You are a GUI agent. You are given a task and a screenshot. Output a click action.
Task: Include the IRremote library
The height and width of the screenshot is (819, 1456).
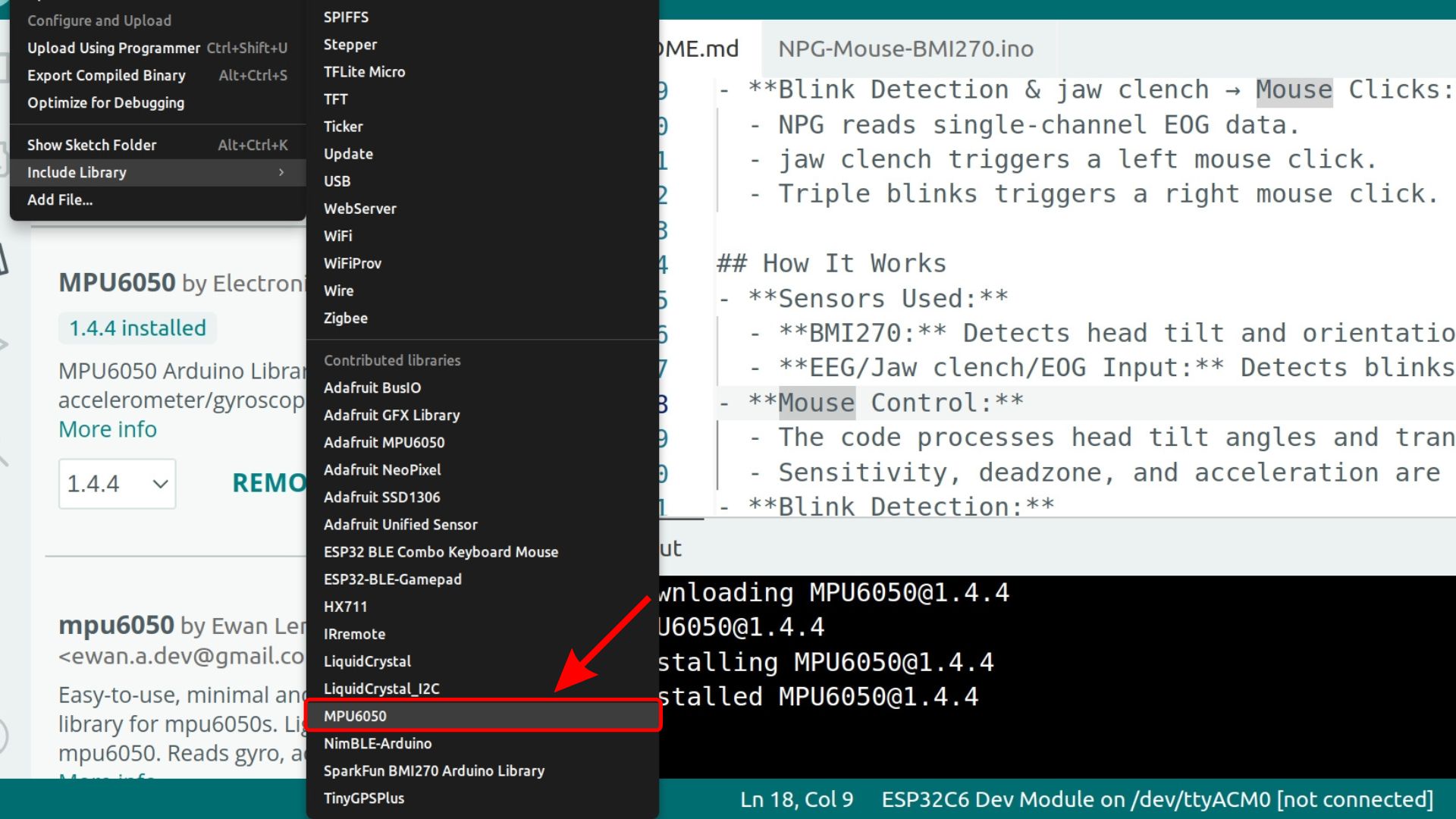coord(482,633)
